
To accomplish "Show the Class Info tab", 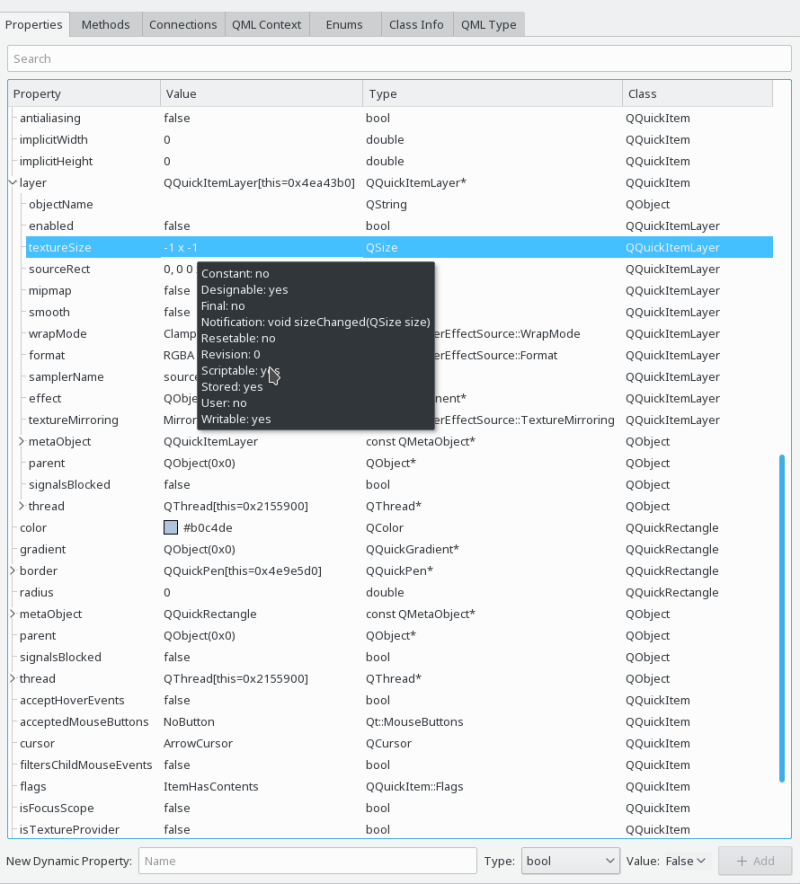I will (x=416, y=25).
